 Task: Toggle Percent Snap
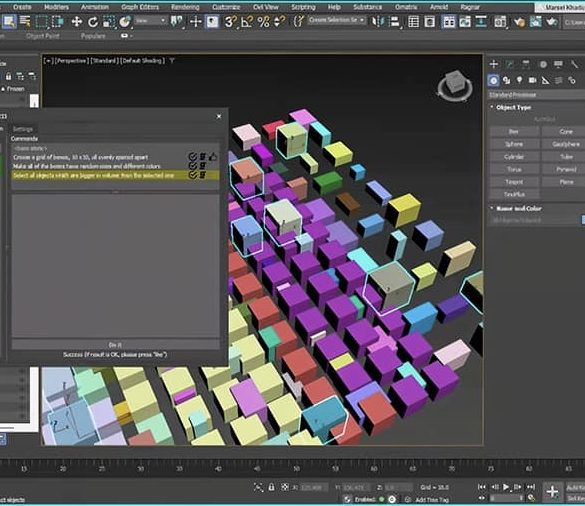click(263, 22)
